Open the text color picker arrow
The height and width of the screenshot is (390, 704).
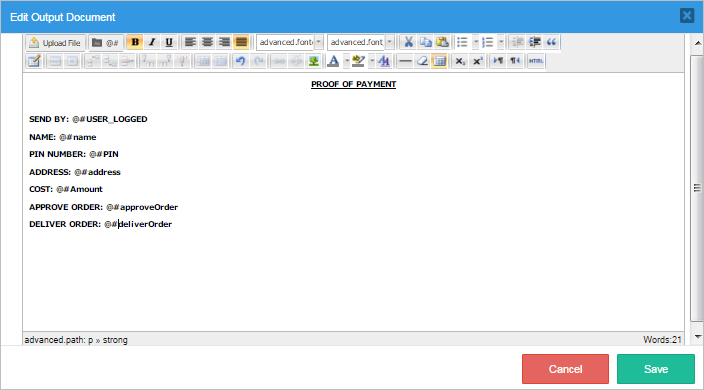point(347,61)
